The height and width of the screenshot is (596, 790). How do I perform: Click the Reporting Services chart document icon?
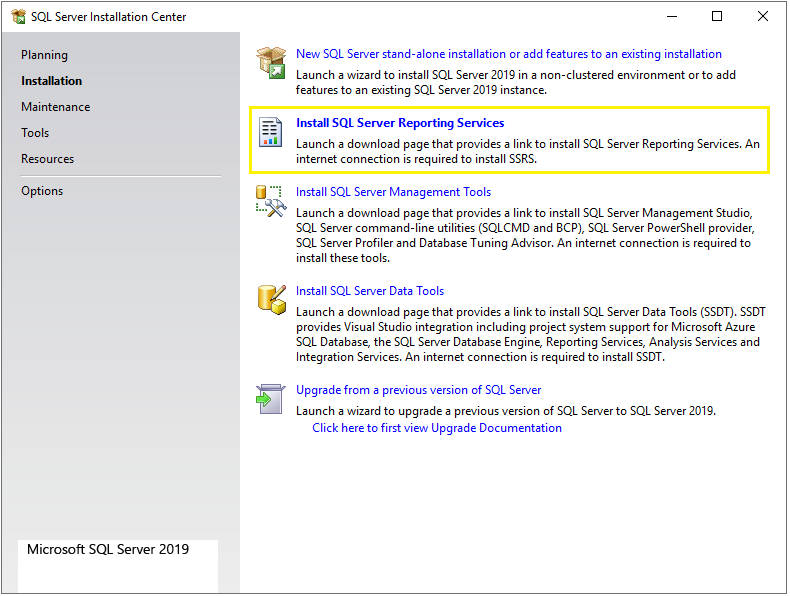pos(271,132)
